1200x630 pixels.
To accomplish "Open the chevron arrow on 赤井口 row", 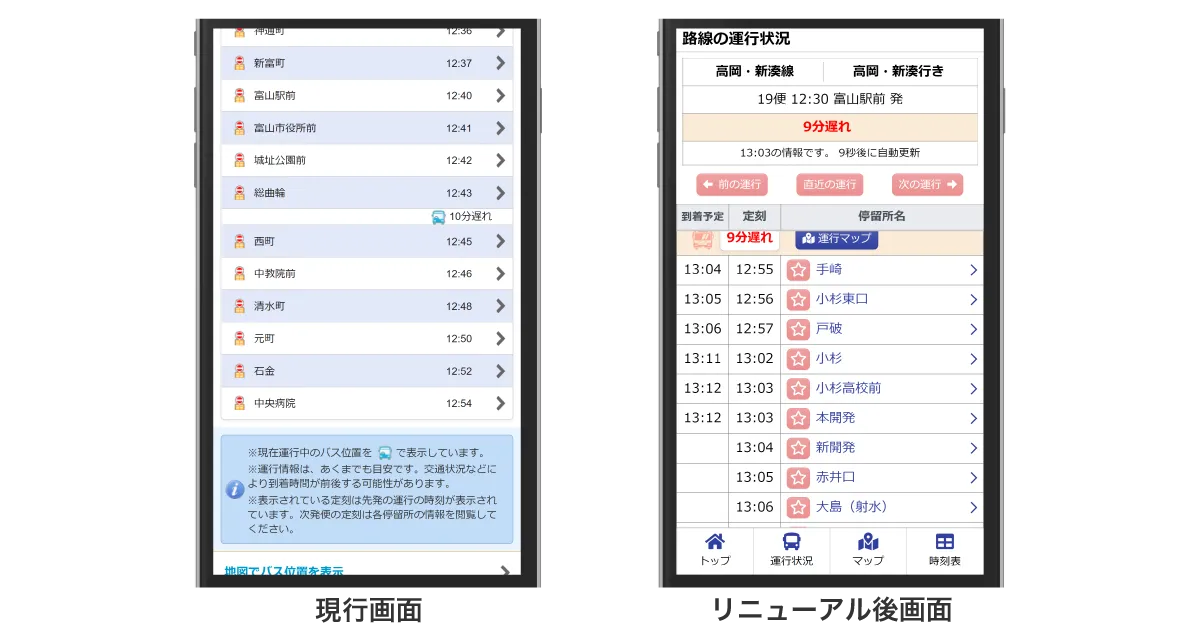I will pos(973,477).
